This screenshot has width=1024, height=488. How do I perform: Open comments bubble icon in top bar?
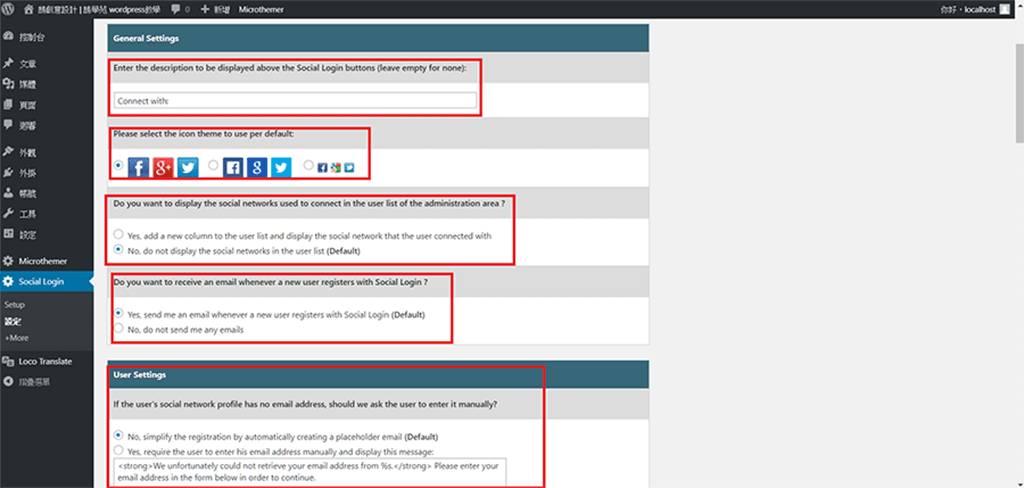[x=176, y=9]
